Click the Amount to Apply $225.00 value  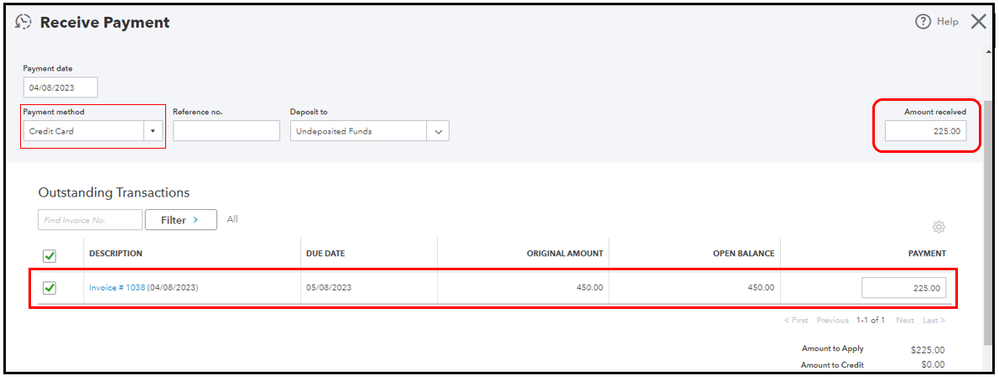tap(928, 350)
